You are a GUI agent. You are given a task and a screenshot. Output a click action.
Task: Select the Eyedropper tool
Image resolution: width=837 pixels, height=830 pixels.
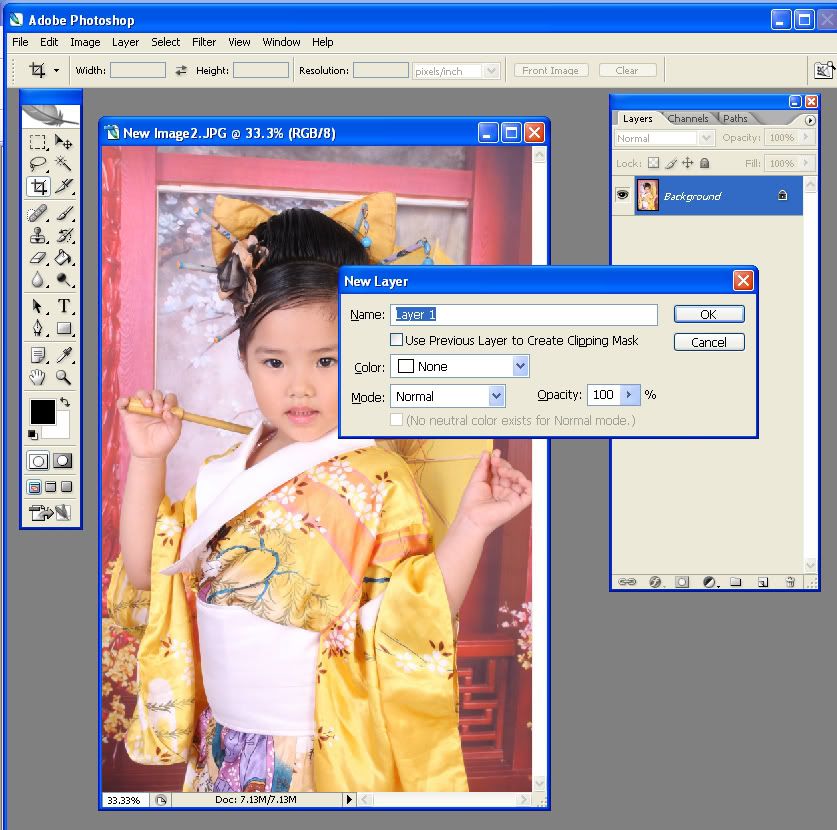point(64,354)
